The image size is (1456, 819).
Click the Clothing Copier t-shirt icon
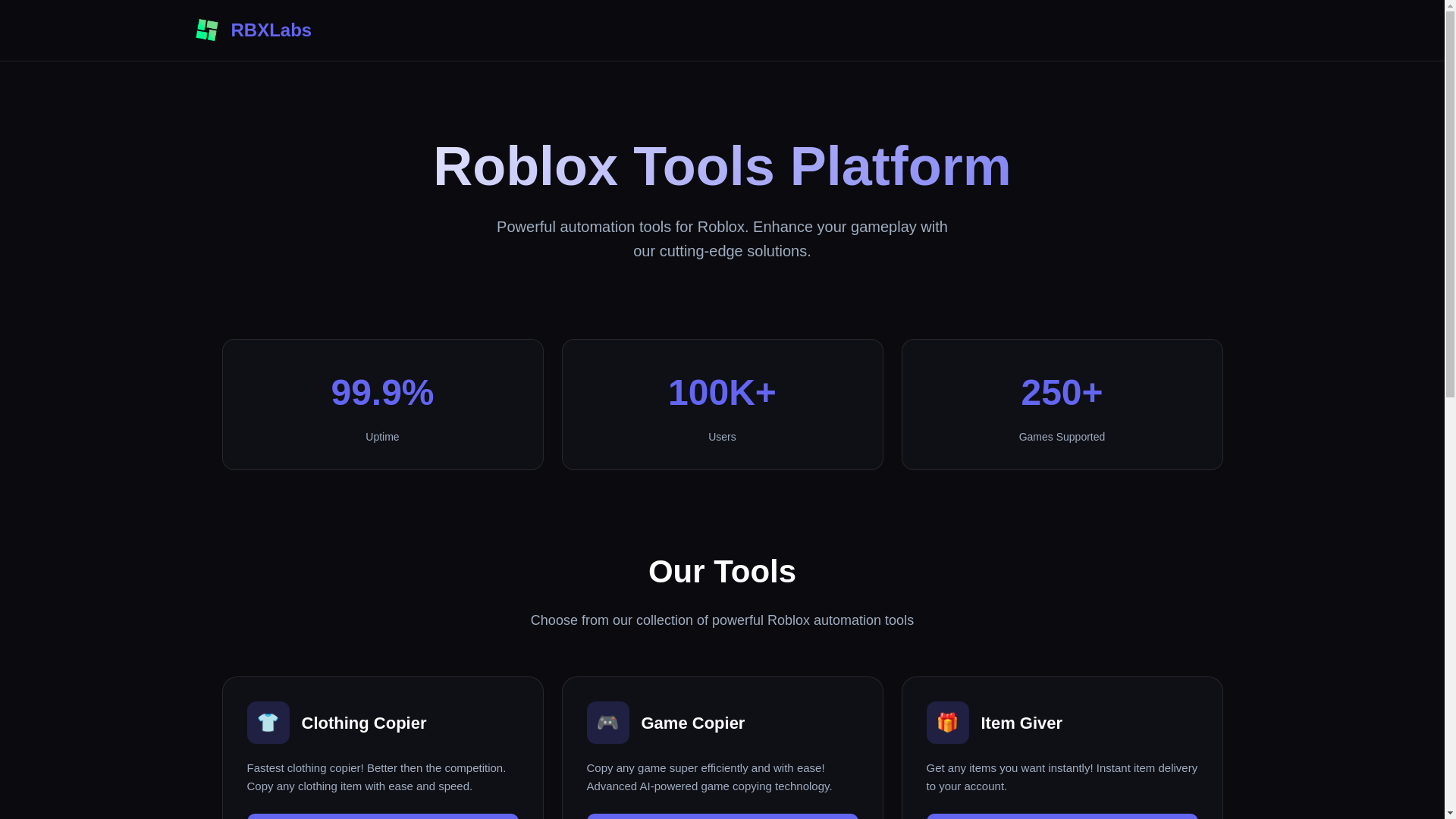[268, 723]
